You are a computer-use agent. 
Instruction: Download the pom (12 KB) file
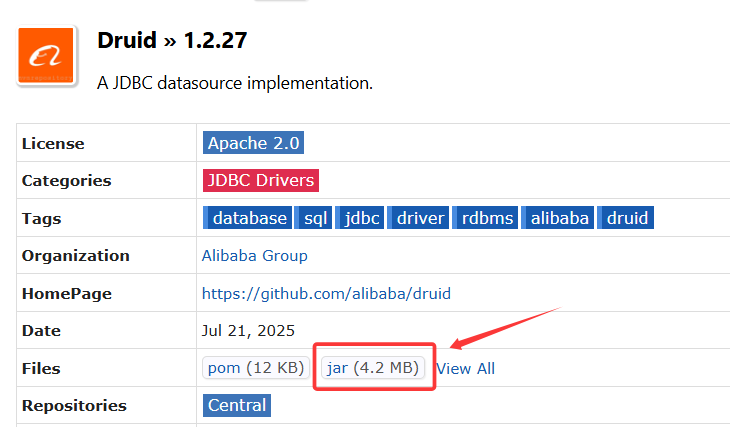tap(256, 368)
